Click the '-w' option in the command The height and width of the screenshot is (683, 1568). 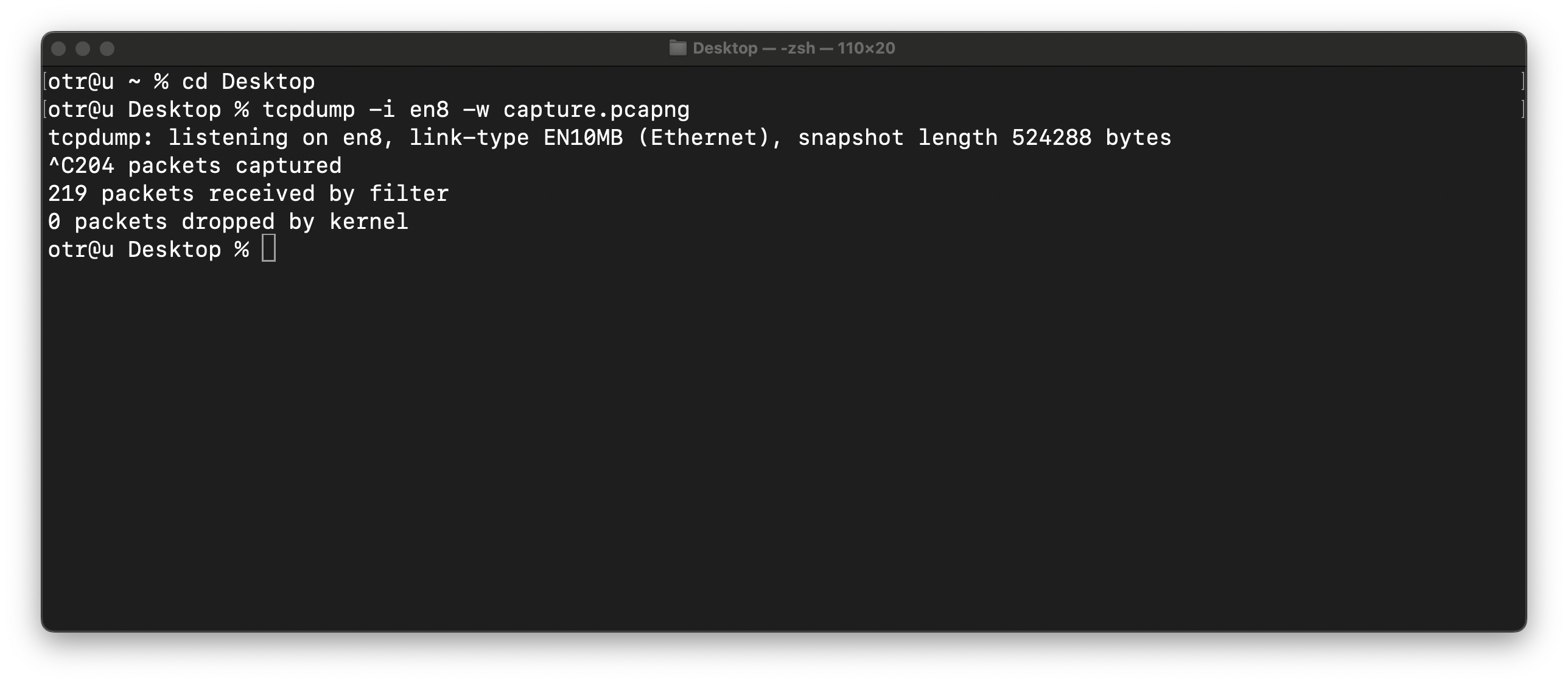476,110
